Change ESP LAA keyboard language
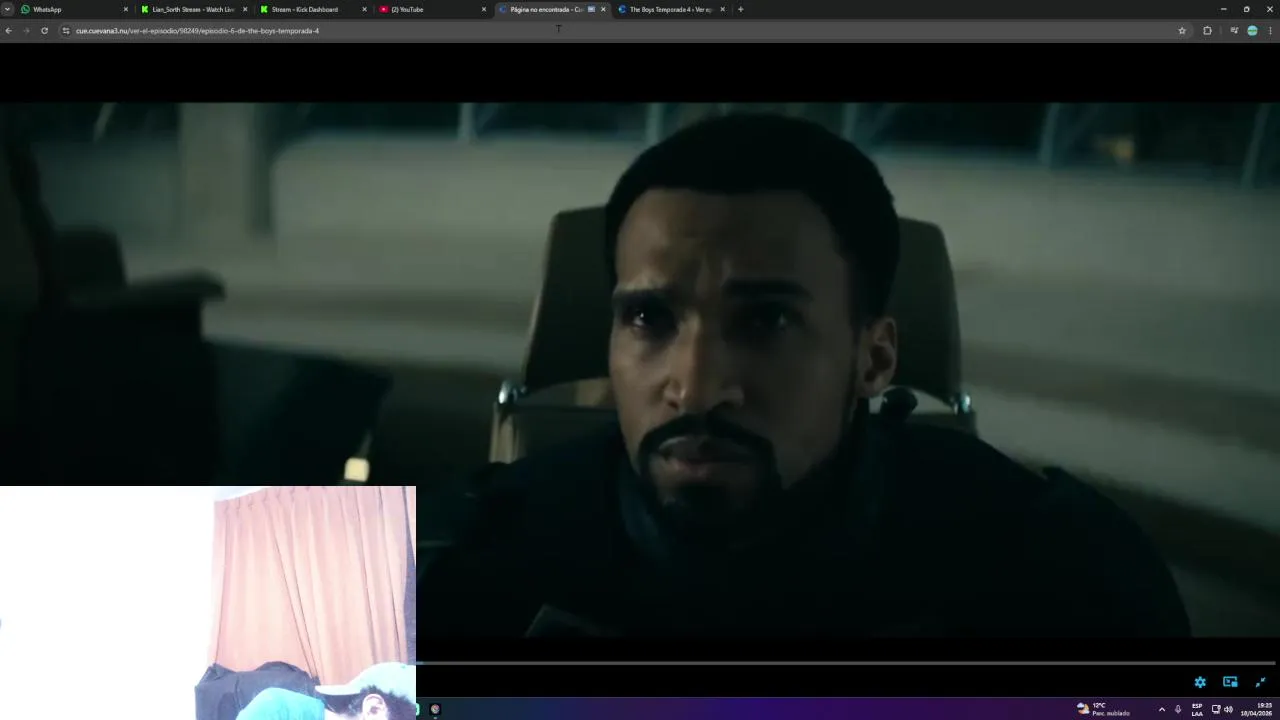 [x=1197, y=709]
